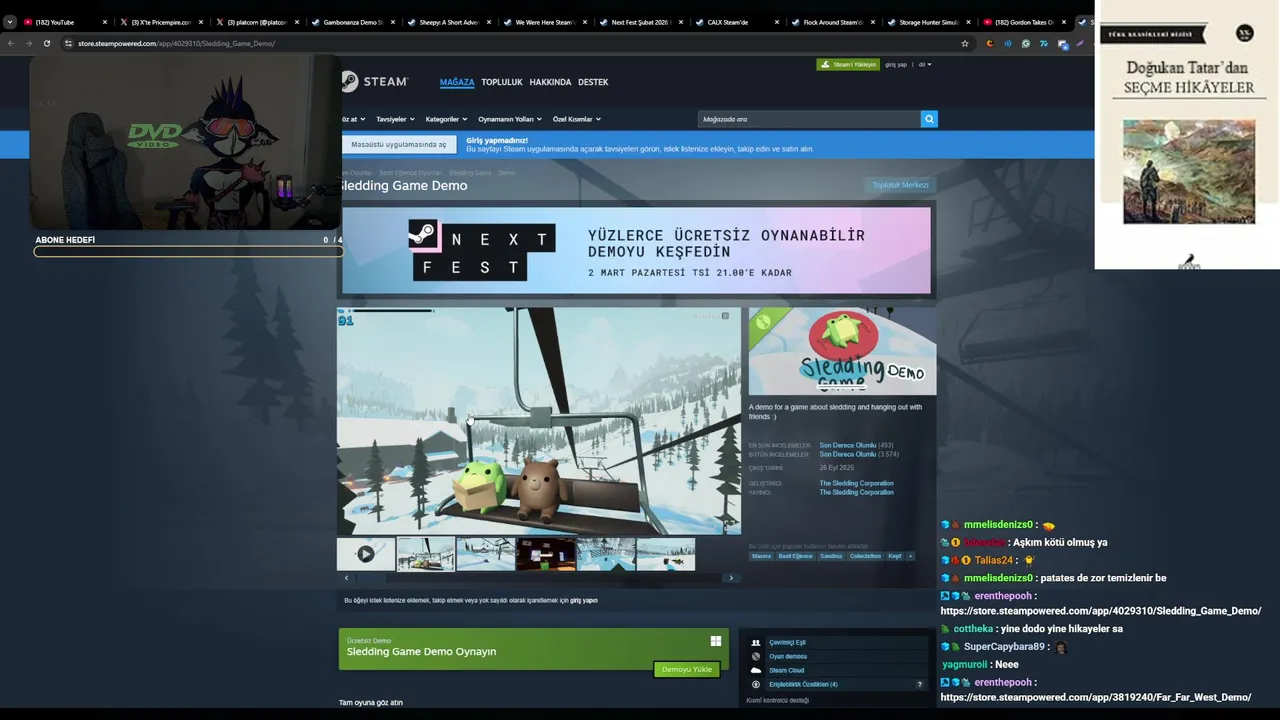Click the Far_Far_West_Demo link in chat

1096,697
